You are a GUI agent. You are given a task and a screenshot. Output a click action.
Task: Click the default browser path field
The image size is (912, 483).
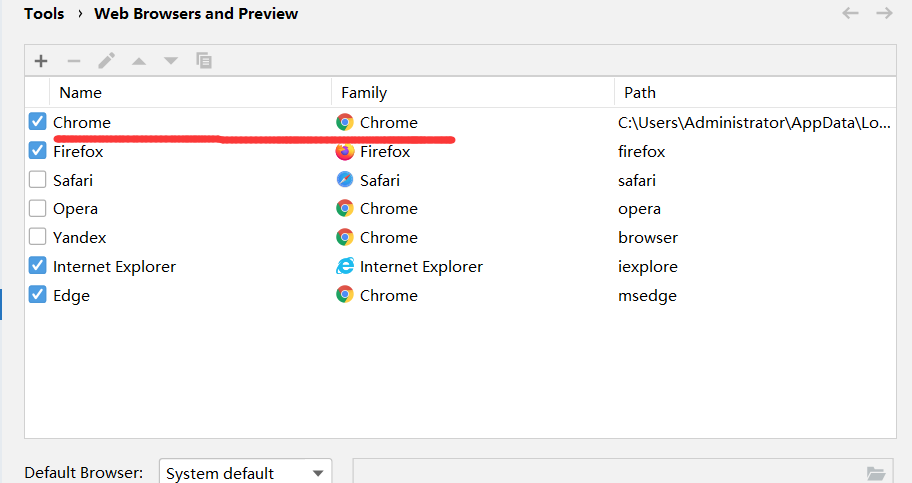tap(623, 473)
